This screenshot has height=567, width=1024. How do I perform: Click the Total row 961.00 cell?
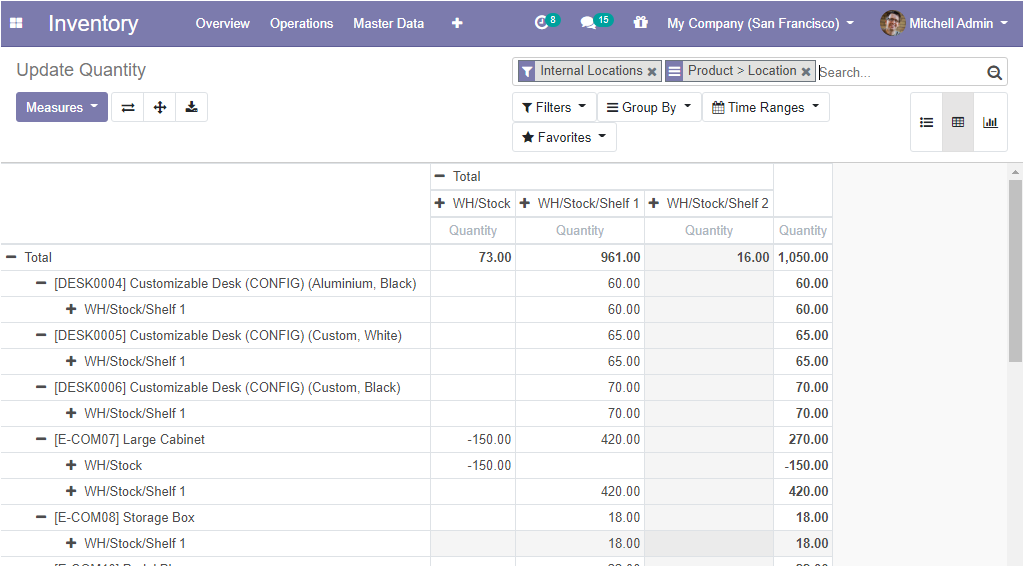click(x=580, y=257)
